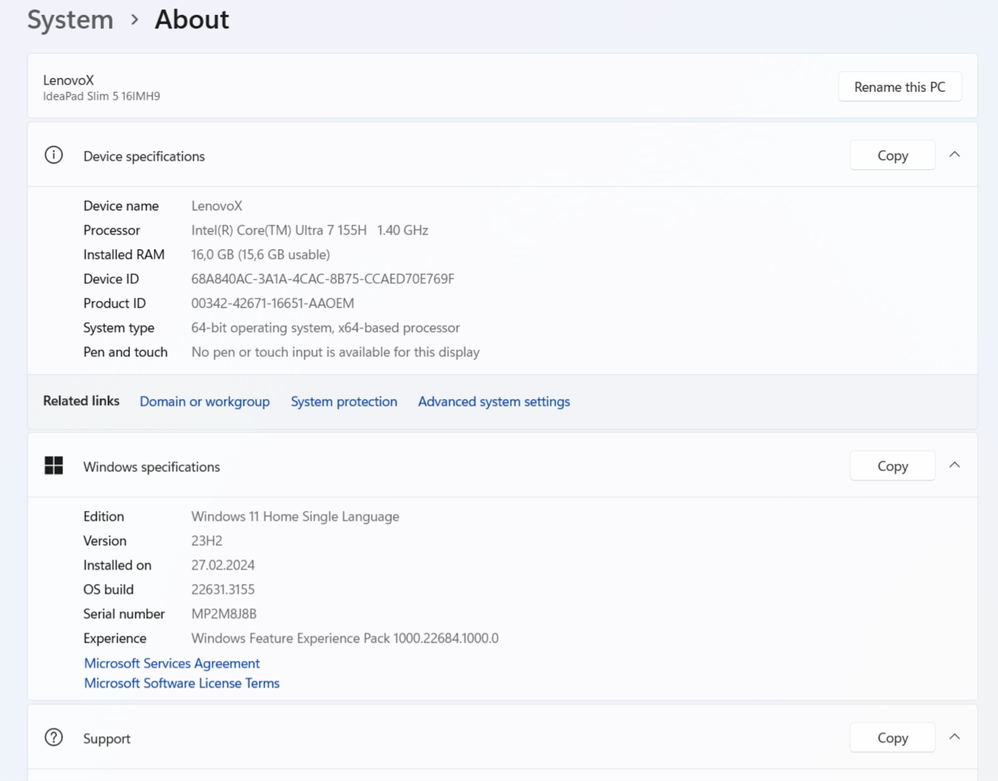Viewport: 998px width, 781px height.
Task: Click the Device ID value text
Action: (322, 279)
